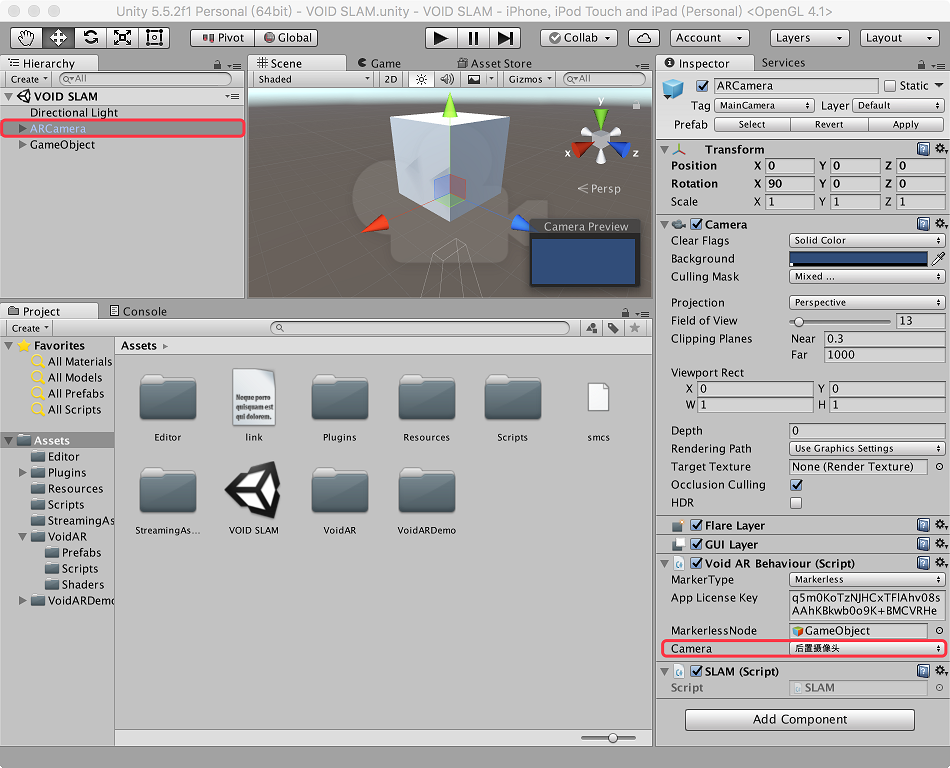The height and width of the screenshot is (768, 950).
Task: Open the Void AR Camera dropdown
Action: [x=866, y=649]
